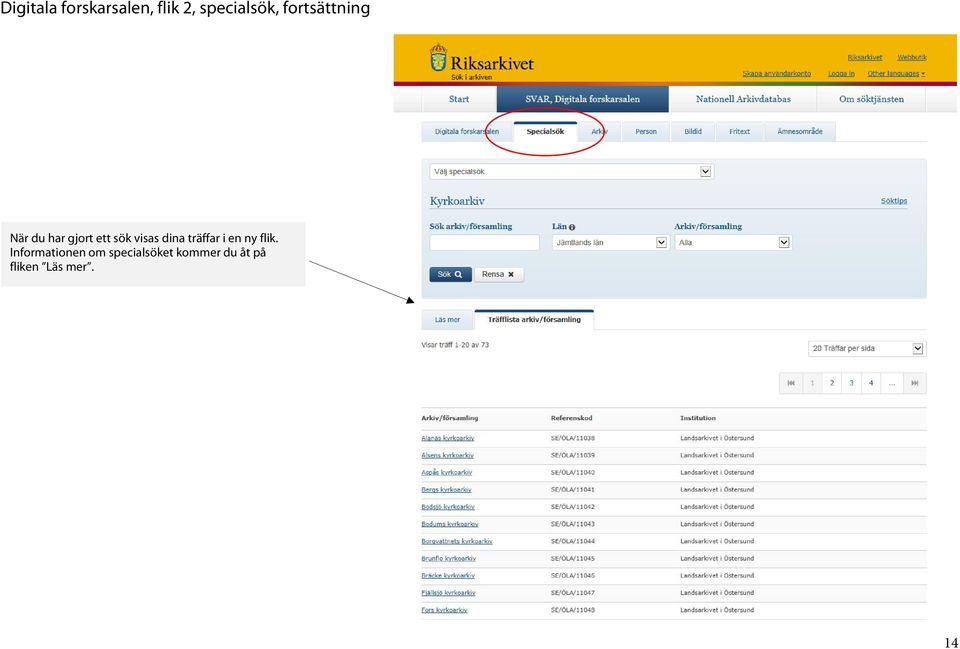The image size is (960, 649).
Task: Open the Riksarkivet top link
Action: click(864, 58)
